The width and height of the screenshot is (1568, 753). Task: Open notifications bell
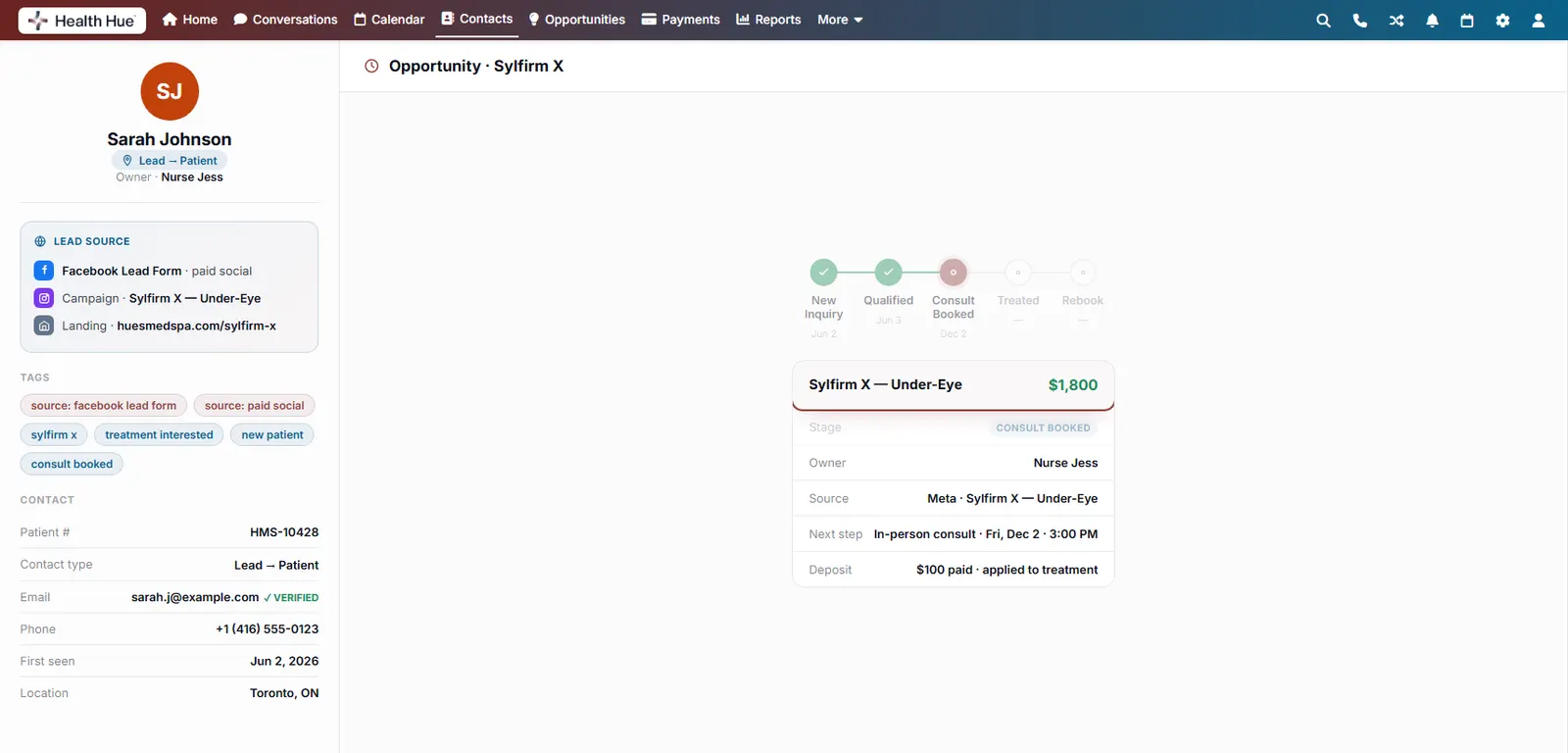(x=1432, y=20)
